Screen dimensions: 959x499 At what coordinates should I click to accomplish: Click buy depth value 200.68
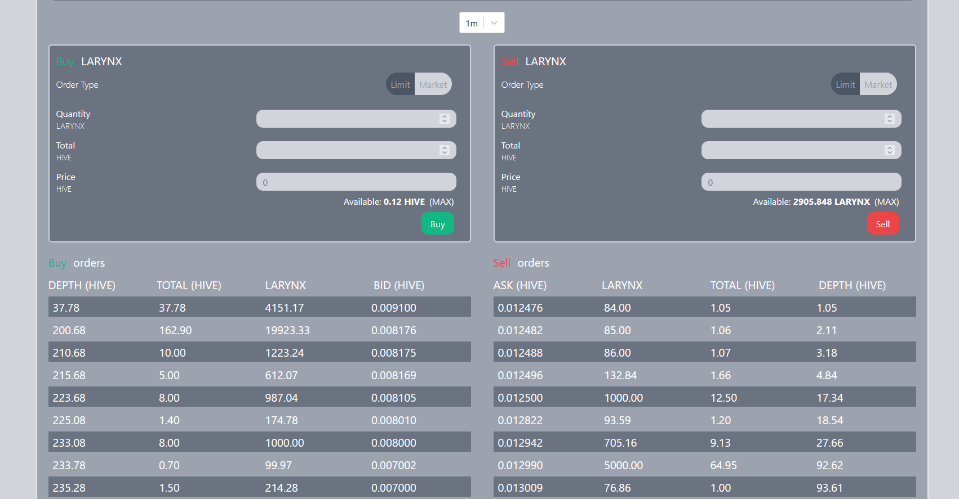click(x=69, y=330)
